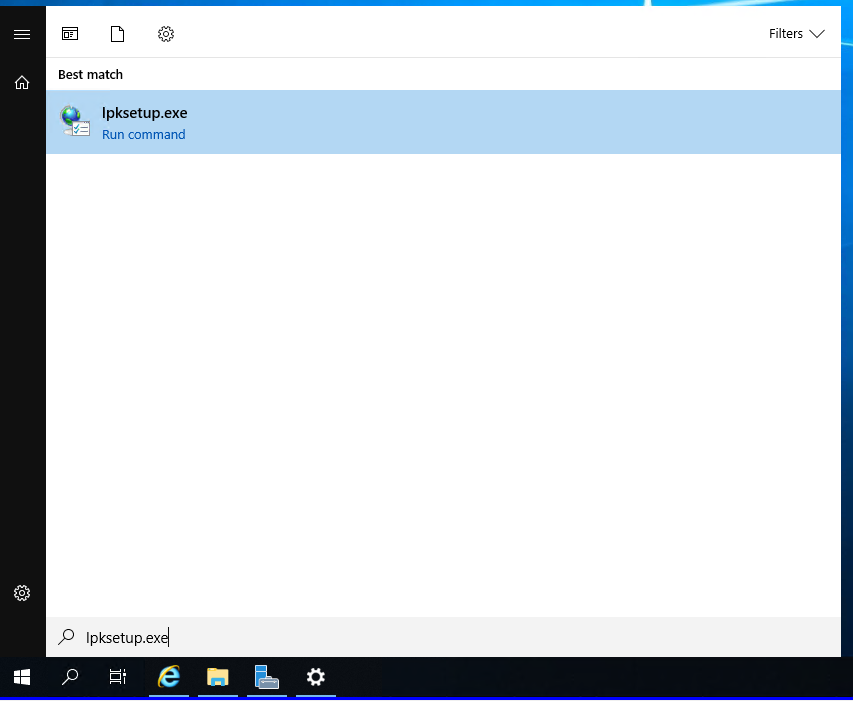Image resolution: width=853 pixels, height=701 pixels.
Task: Click the magnifier icon inside the search box
Action: pos(66,637)
